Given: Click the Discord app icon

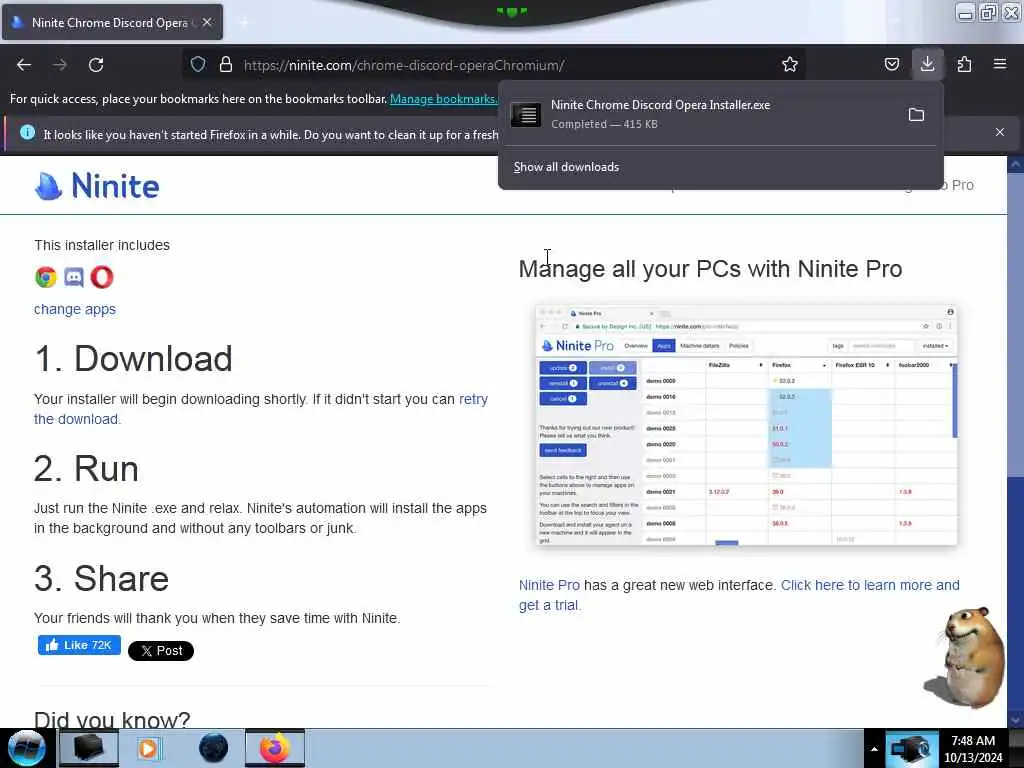Looking at the screenshot, I should [74, 278].
